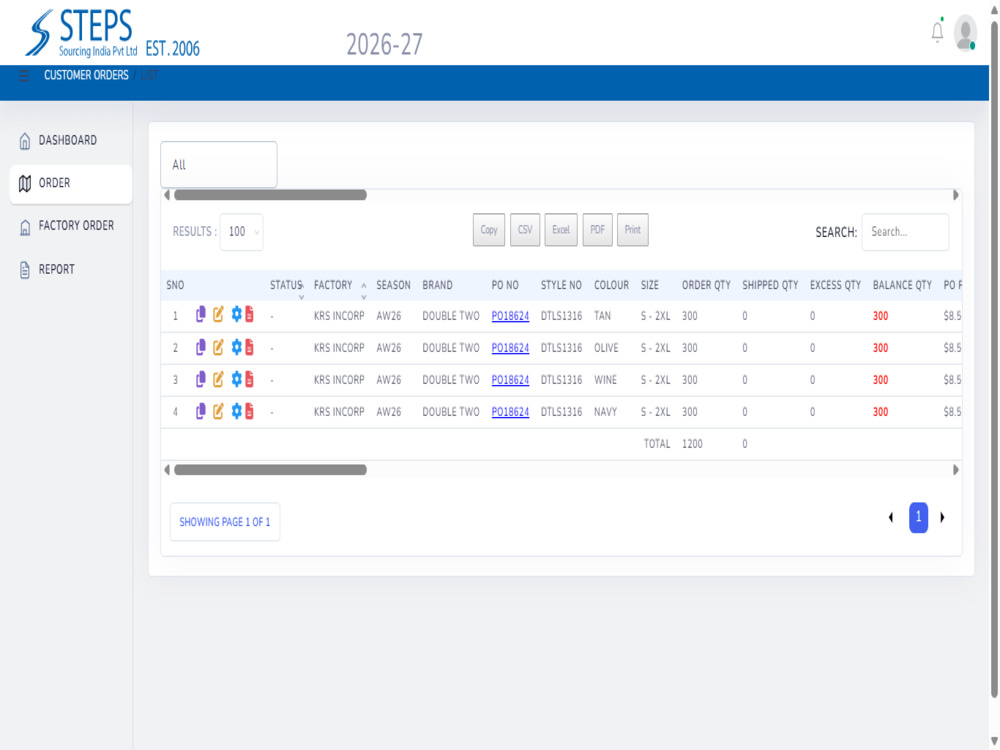1000x750 pixels.
Task: Copy the NAVY order row via purple icon
Action: [x=200, y=411]
